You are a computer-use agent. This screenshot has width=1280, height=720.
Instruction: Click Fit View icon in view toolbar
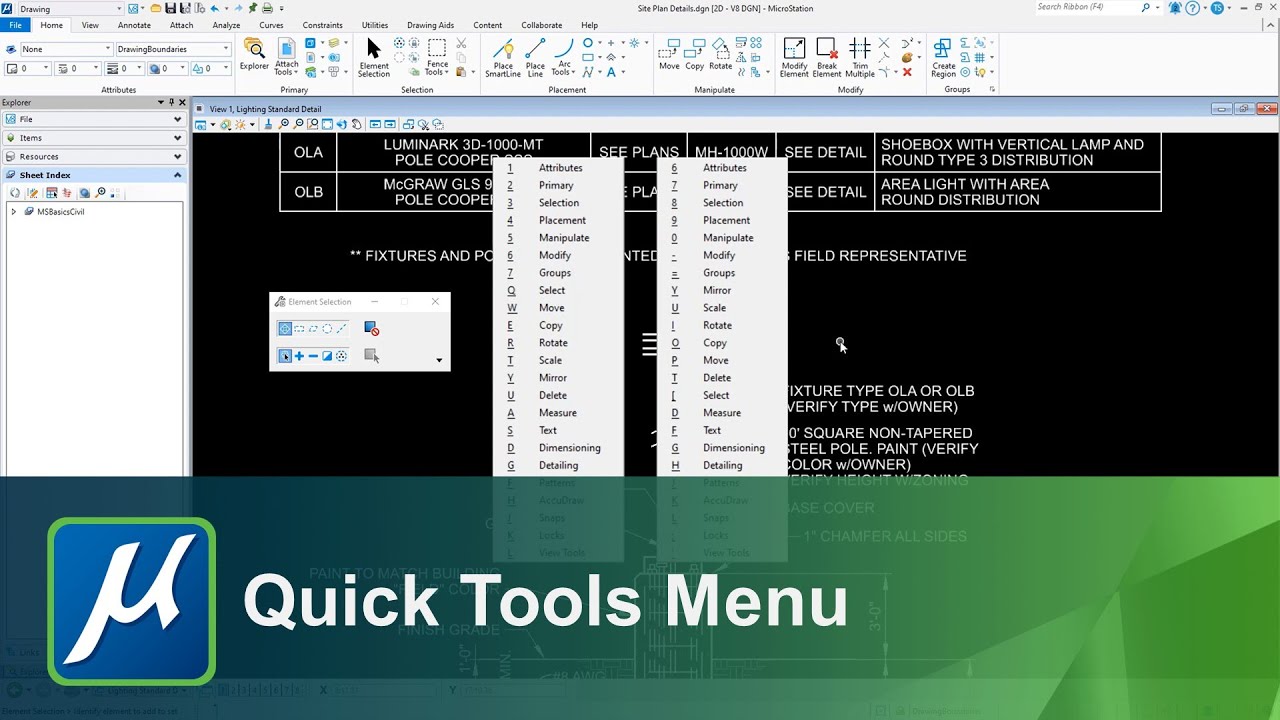pos(327,125)
